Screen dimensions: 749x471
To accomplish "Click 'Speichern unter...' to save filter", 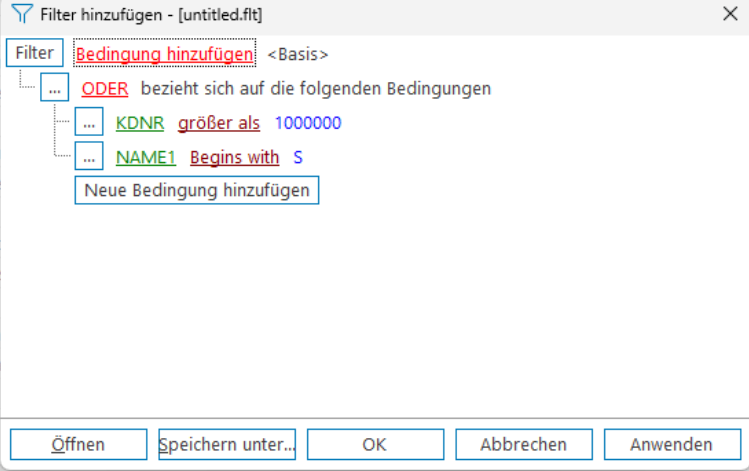I will point(227,444).
